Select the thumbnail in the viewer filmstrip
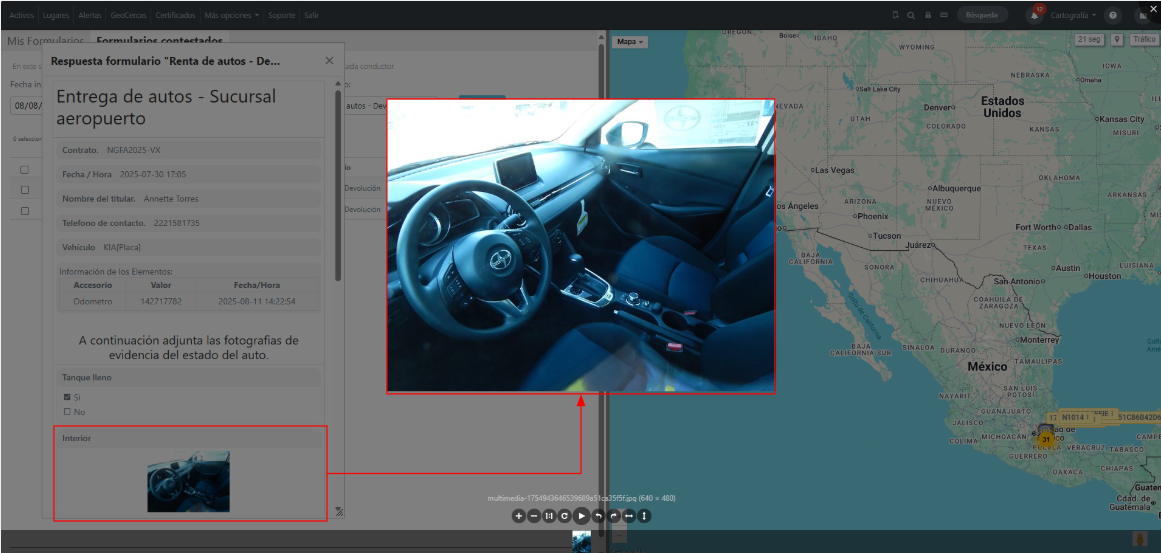The image size is (1161, 553). (x=581, y=540)
